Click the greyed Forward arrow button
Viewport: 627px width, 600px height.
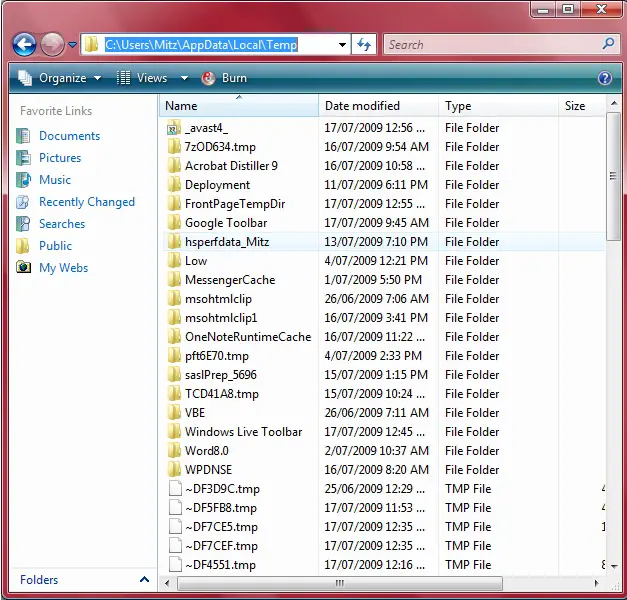pyautogui.click(x=52, y=44)
